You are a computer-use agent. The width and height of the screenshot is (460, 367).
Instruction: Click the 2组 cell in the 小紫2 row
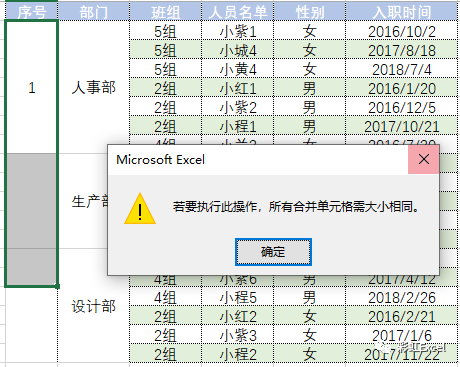click(165, 107)
